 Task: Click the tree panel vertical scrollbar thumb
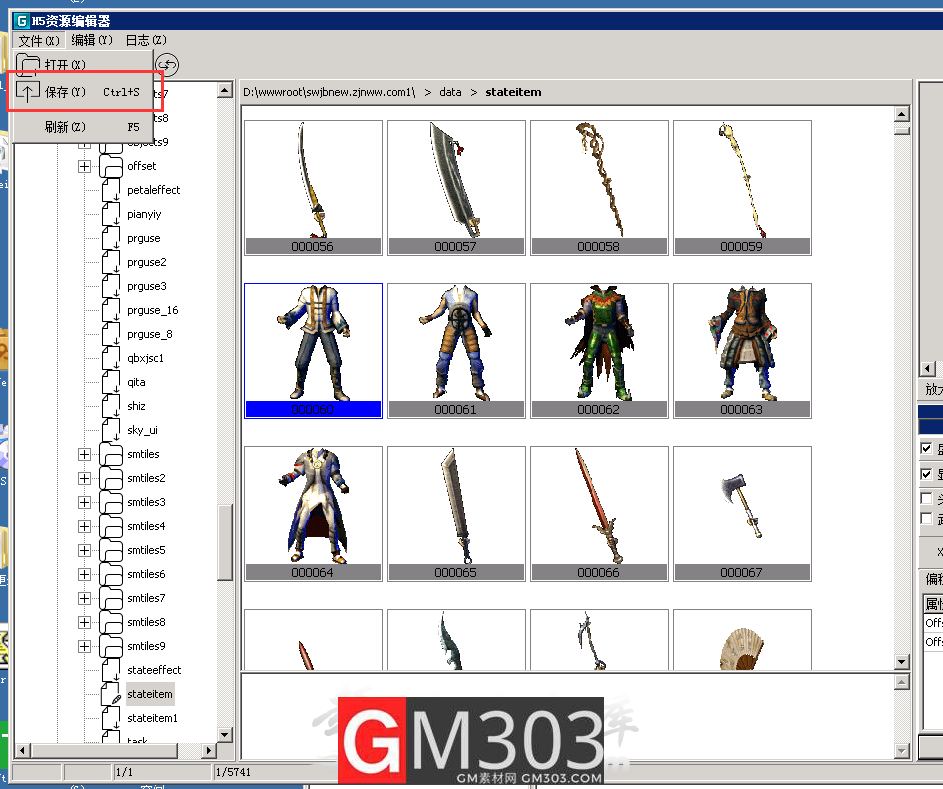225,542
